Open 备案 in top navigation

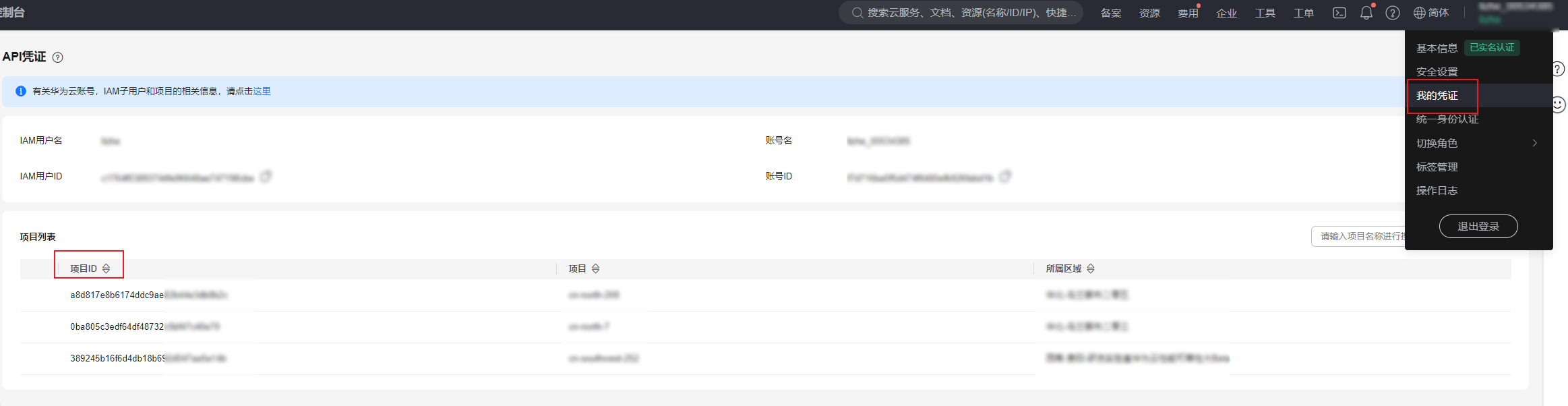click(x=1111, y=13)
